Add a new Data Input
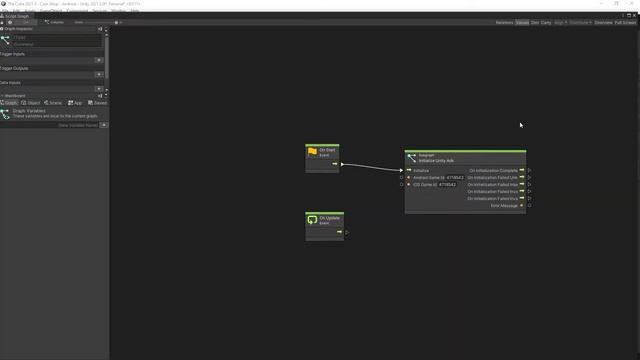 99,89
